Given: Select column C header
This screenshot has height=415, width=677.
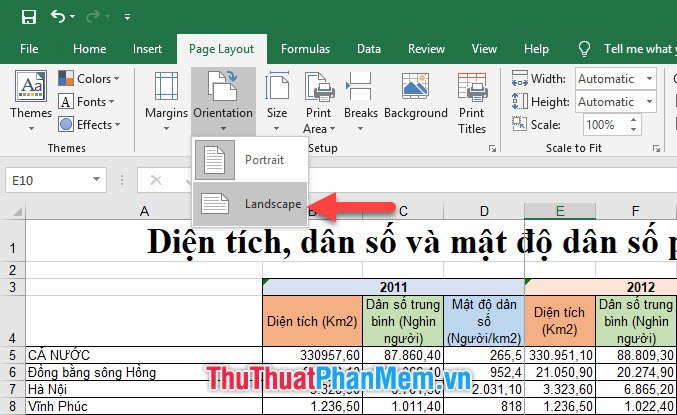Looking at the screenshot, I should pos(403,211).
